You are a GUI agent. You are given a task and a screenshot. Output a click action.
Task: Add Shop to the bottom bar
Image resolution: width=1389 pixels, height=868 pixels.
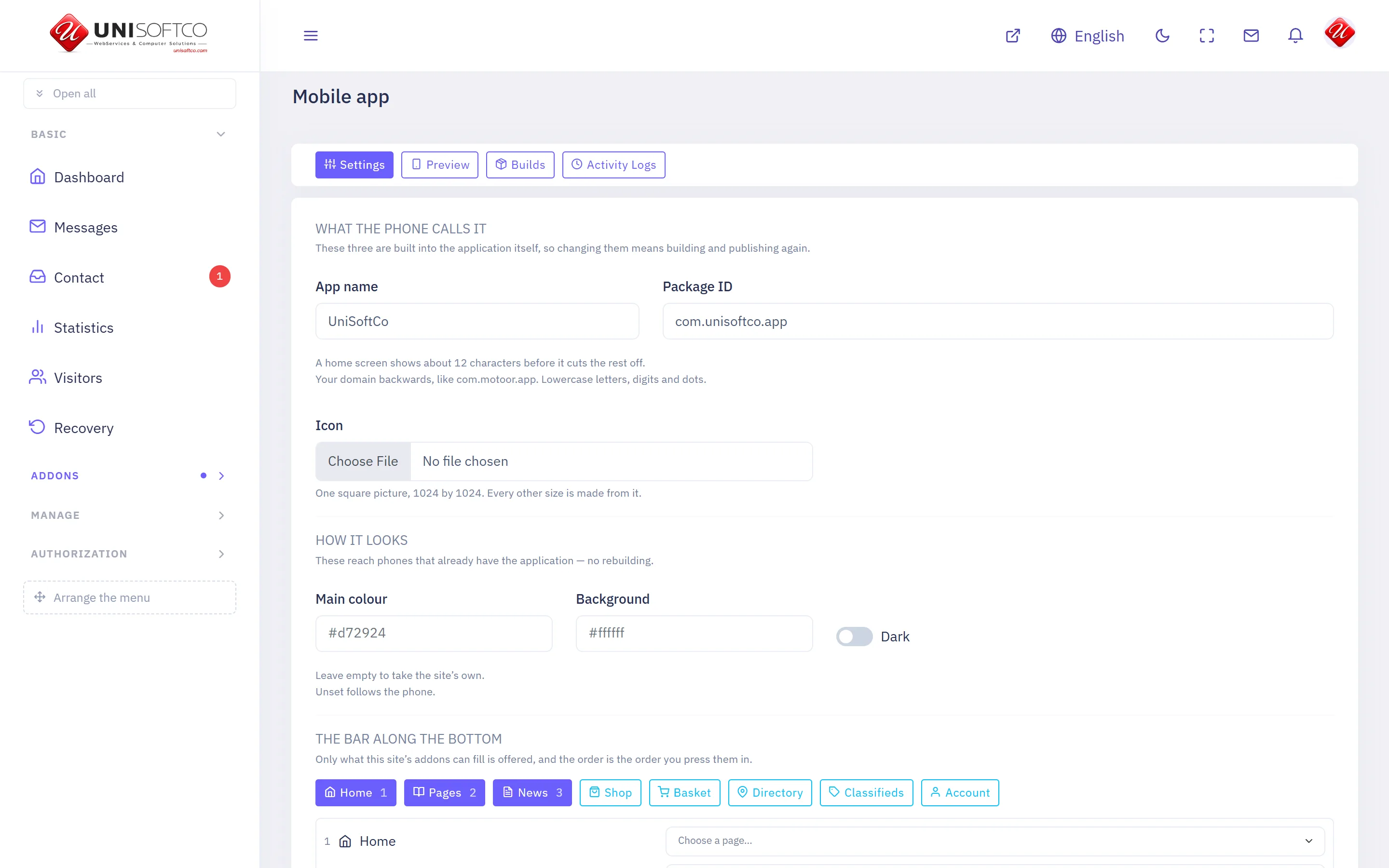[610, 792]
